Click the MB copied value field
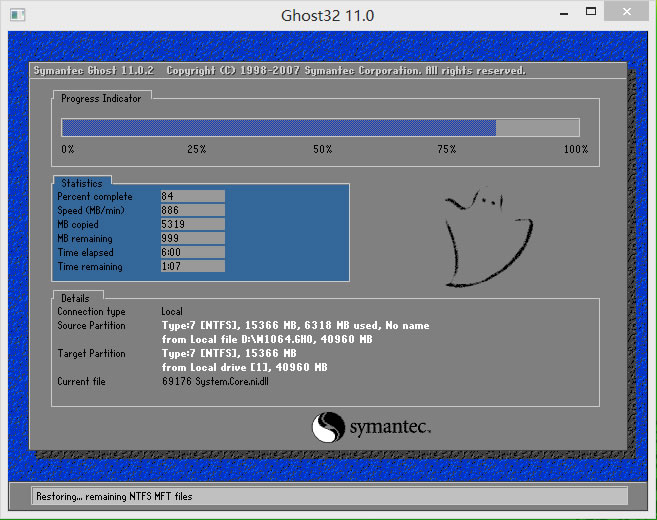Screen dimensions: 657x520 click(x=192, y=225)
